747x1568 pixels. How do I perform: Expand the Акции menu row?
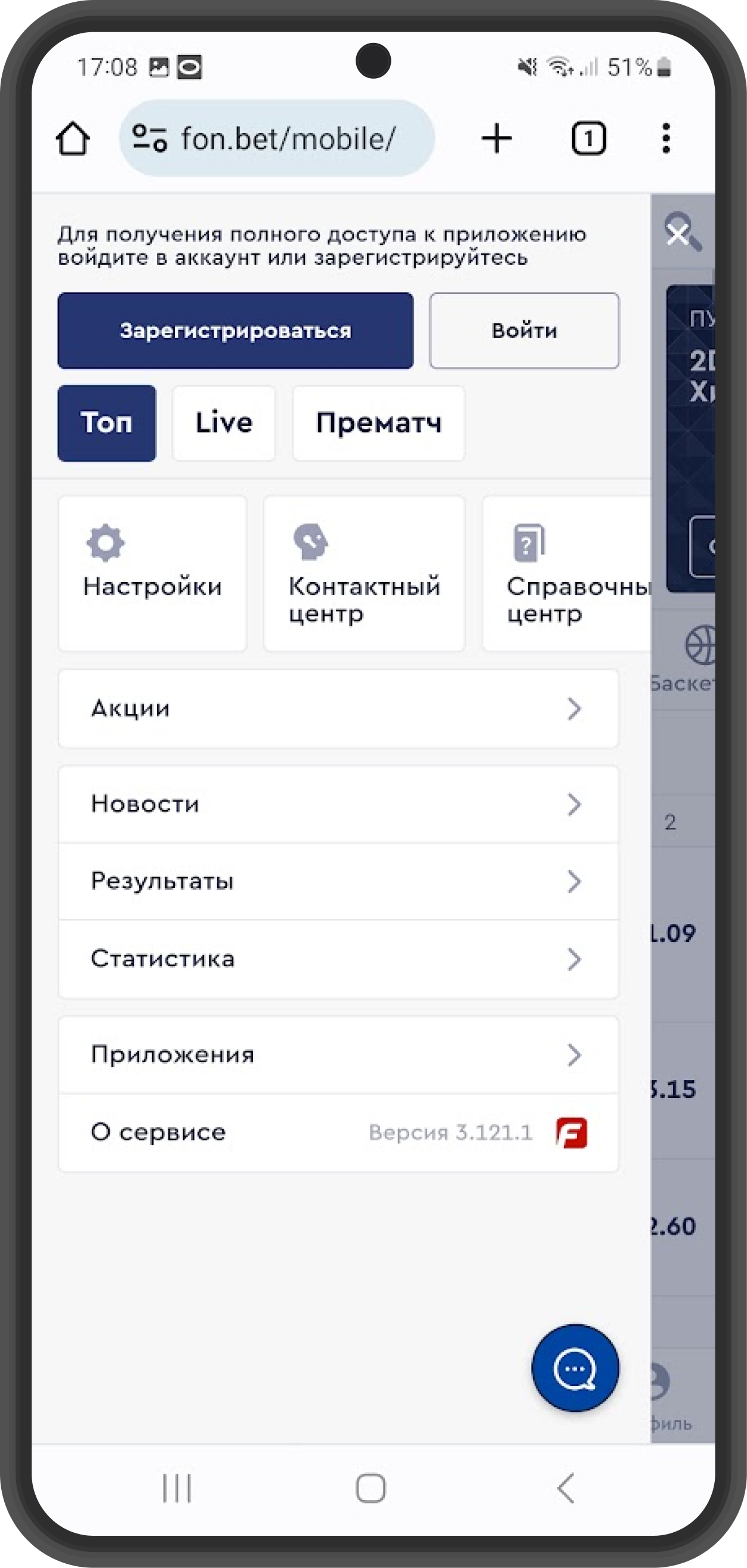point(338,709)
